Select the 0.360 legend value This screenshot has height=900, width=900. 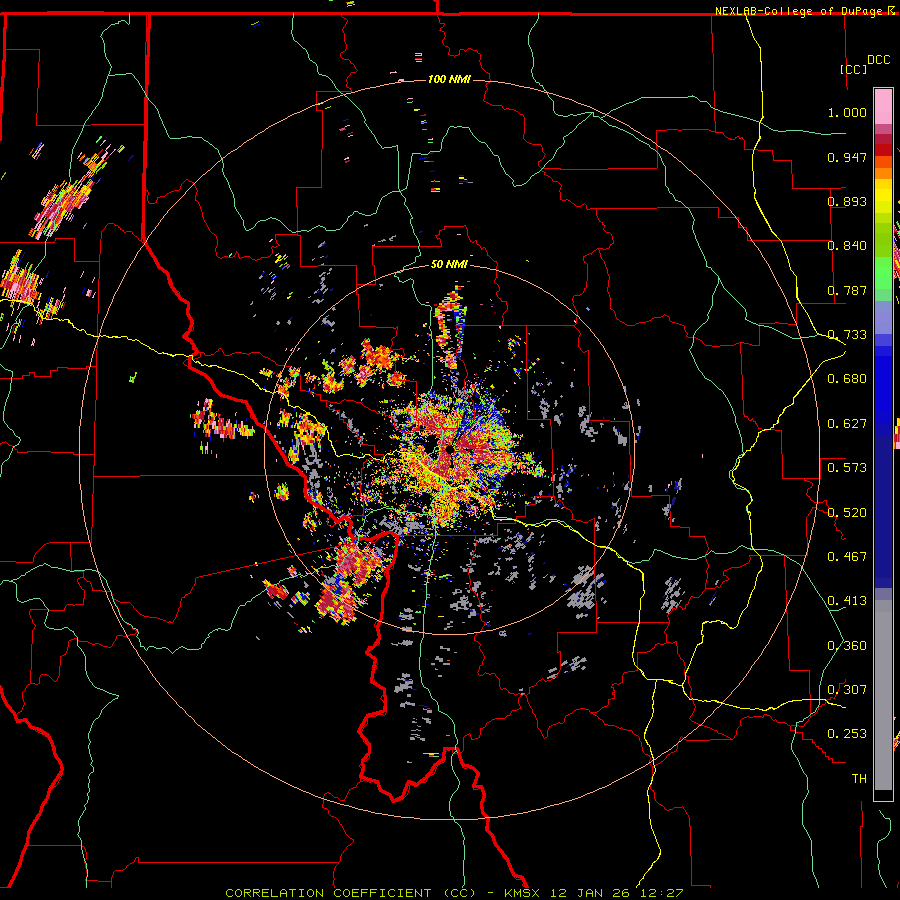(x=847, y=646)
